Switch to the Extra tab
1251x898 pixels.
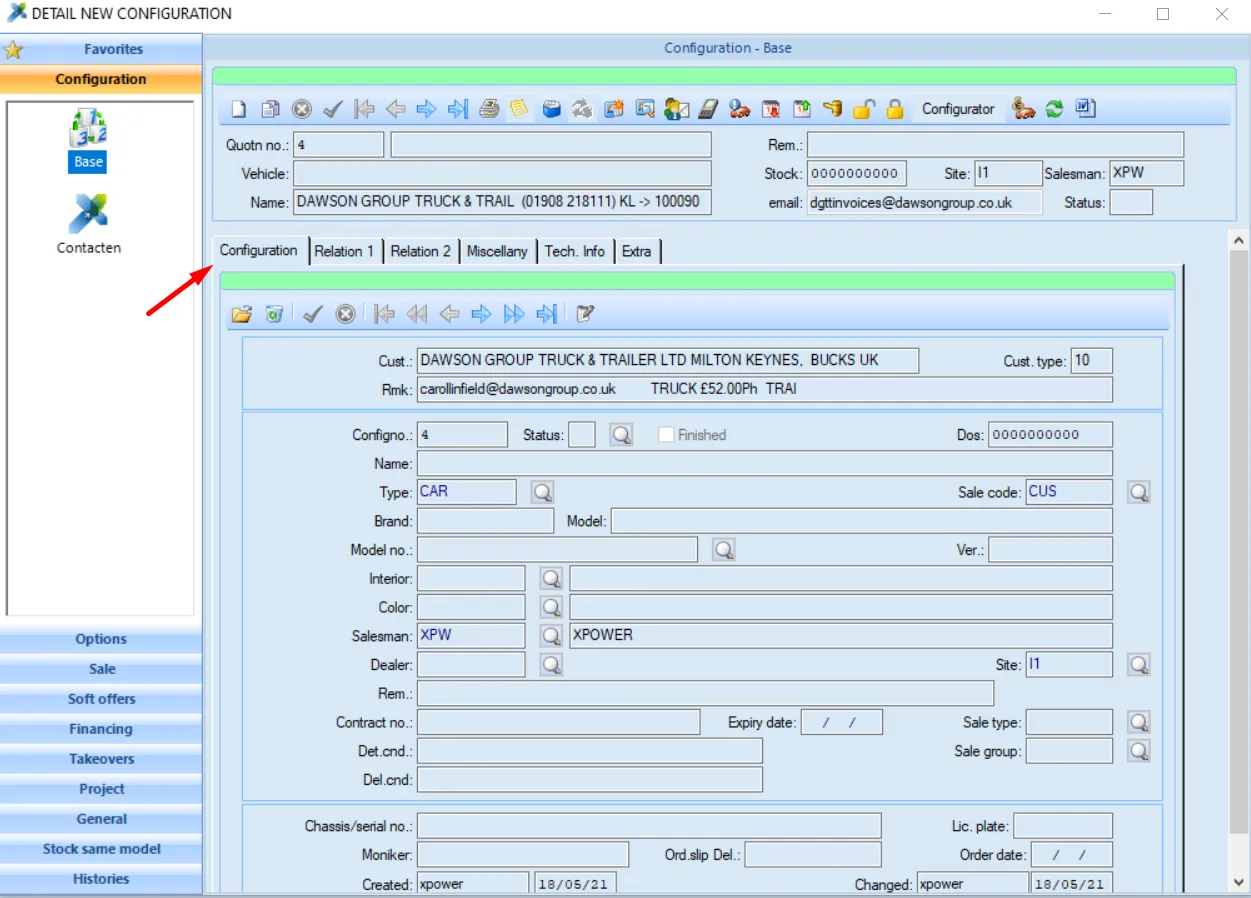(x=637, y=251)
